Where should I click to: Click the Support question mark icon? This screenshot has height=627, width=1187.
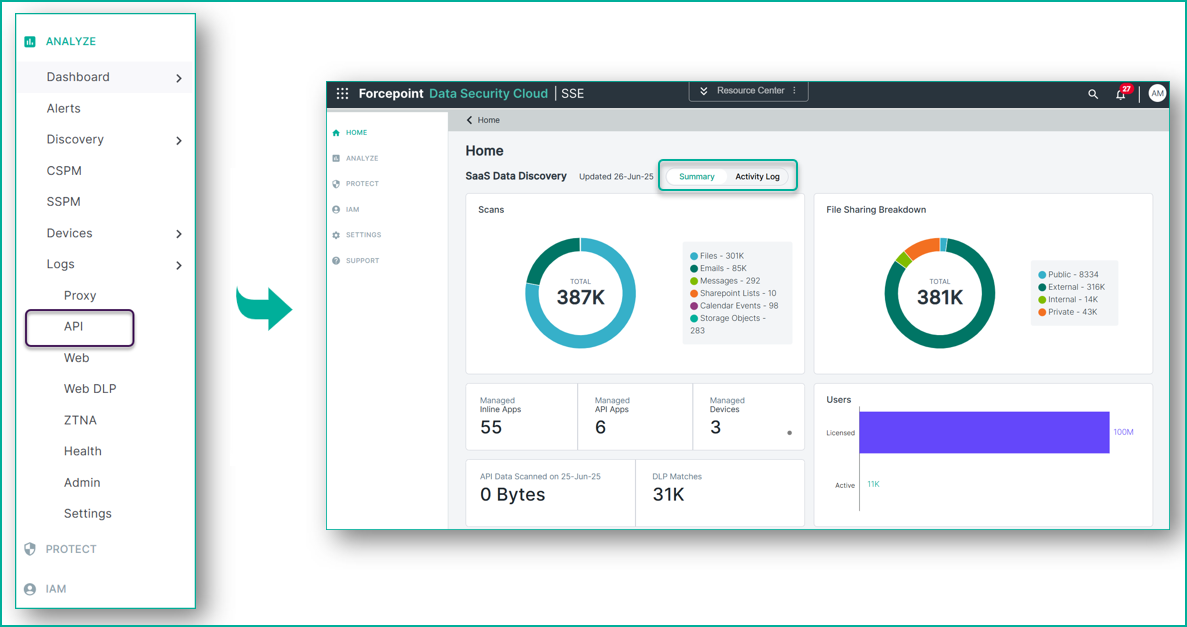click(336, 260)
